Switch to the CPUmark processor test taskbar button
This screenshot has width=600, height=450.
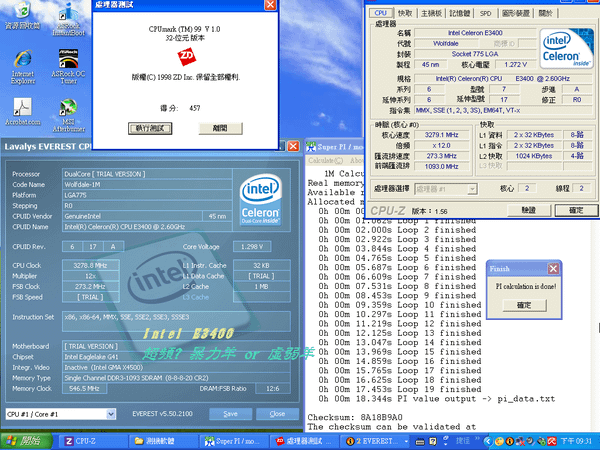click(x=306, y=441)
